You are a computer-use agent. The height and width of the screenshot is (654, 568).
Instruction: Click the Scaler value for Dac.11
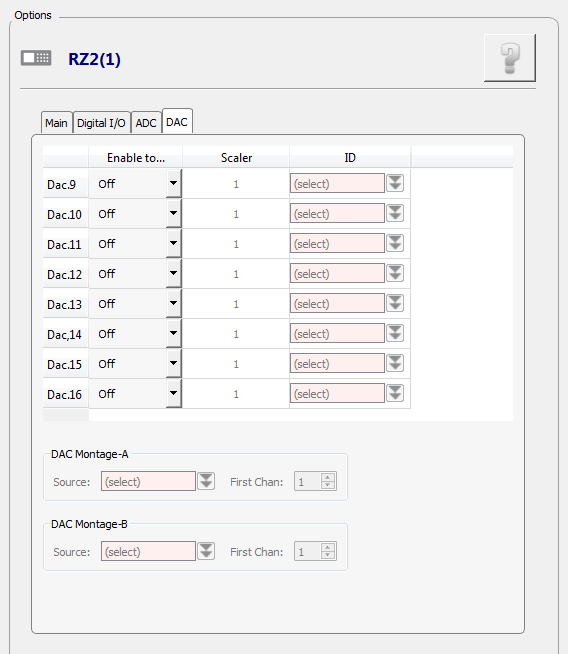click(x=236, y=244)
